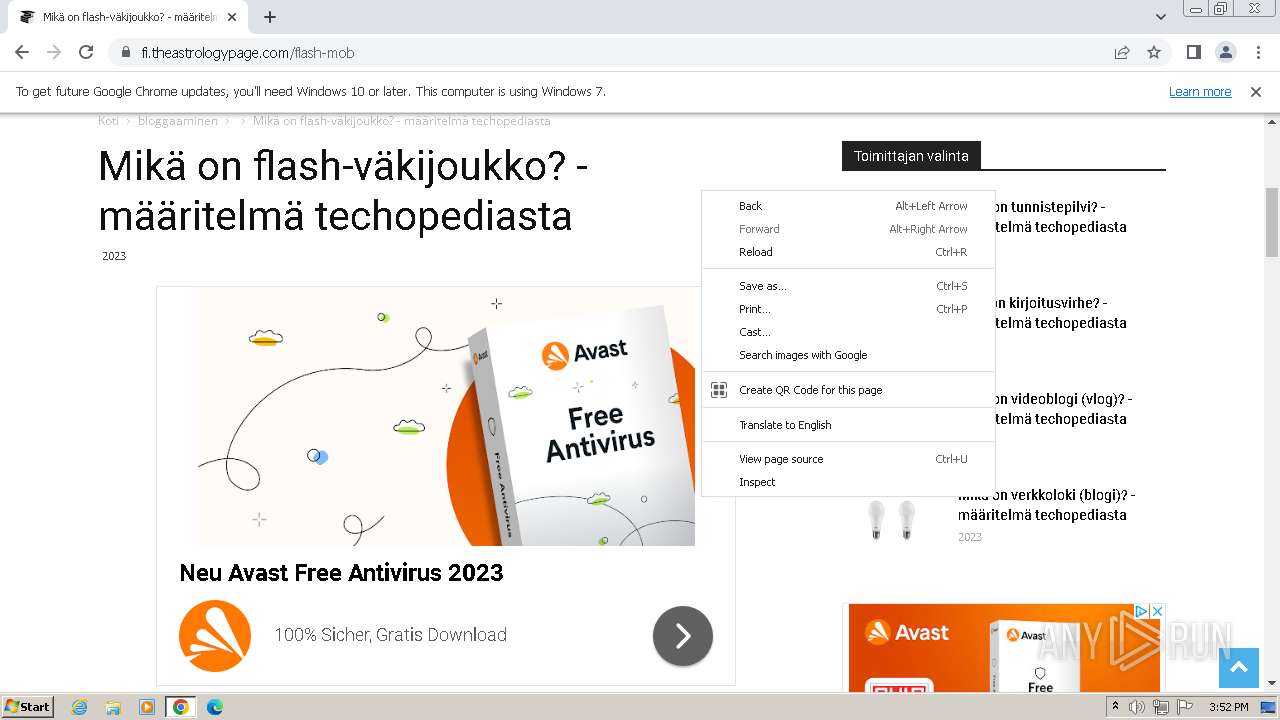This screenshot has width=1280, height=720.
Task: Click the share page icon in address bar
Action: tap(1122, 52)
